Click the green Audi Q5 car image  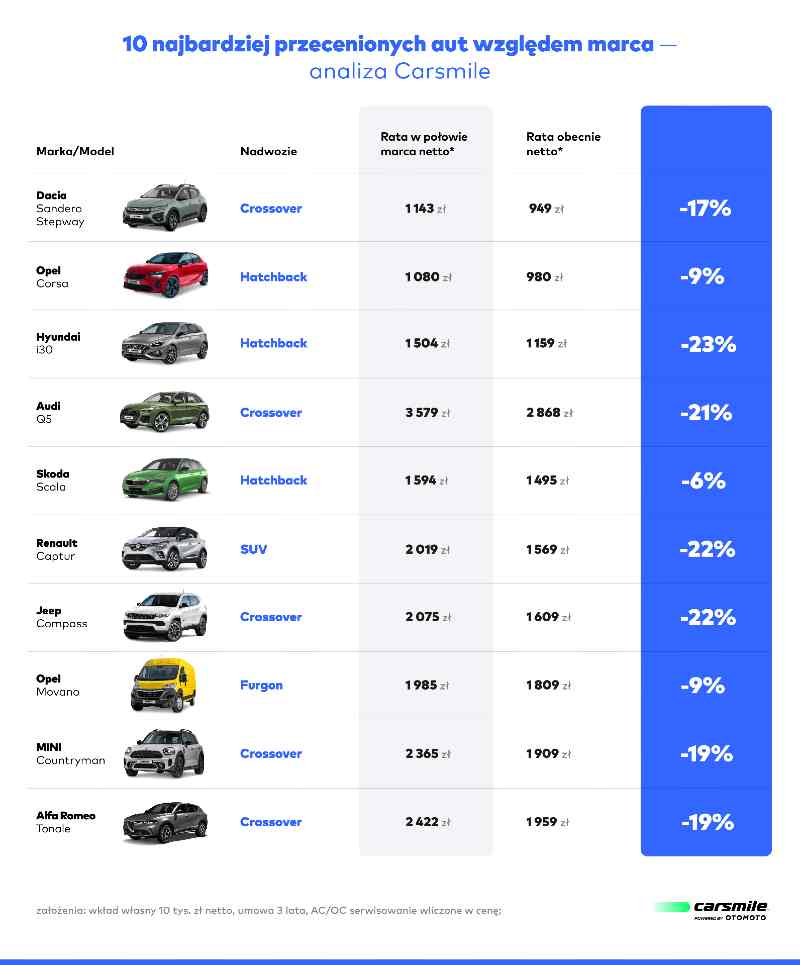[164, 411]
